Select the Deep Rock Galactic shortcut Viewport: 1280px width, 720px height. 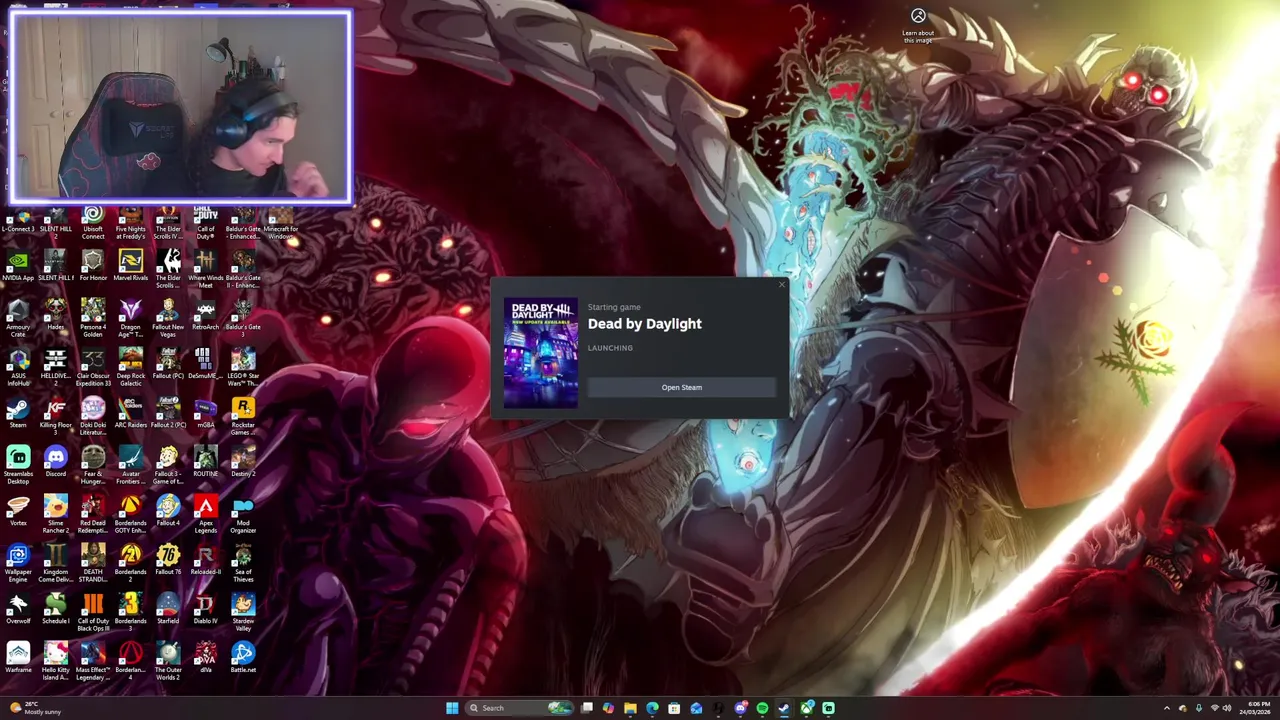(130, 368)
